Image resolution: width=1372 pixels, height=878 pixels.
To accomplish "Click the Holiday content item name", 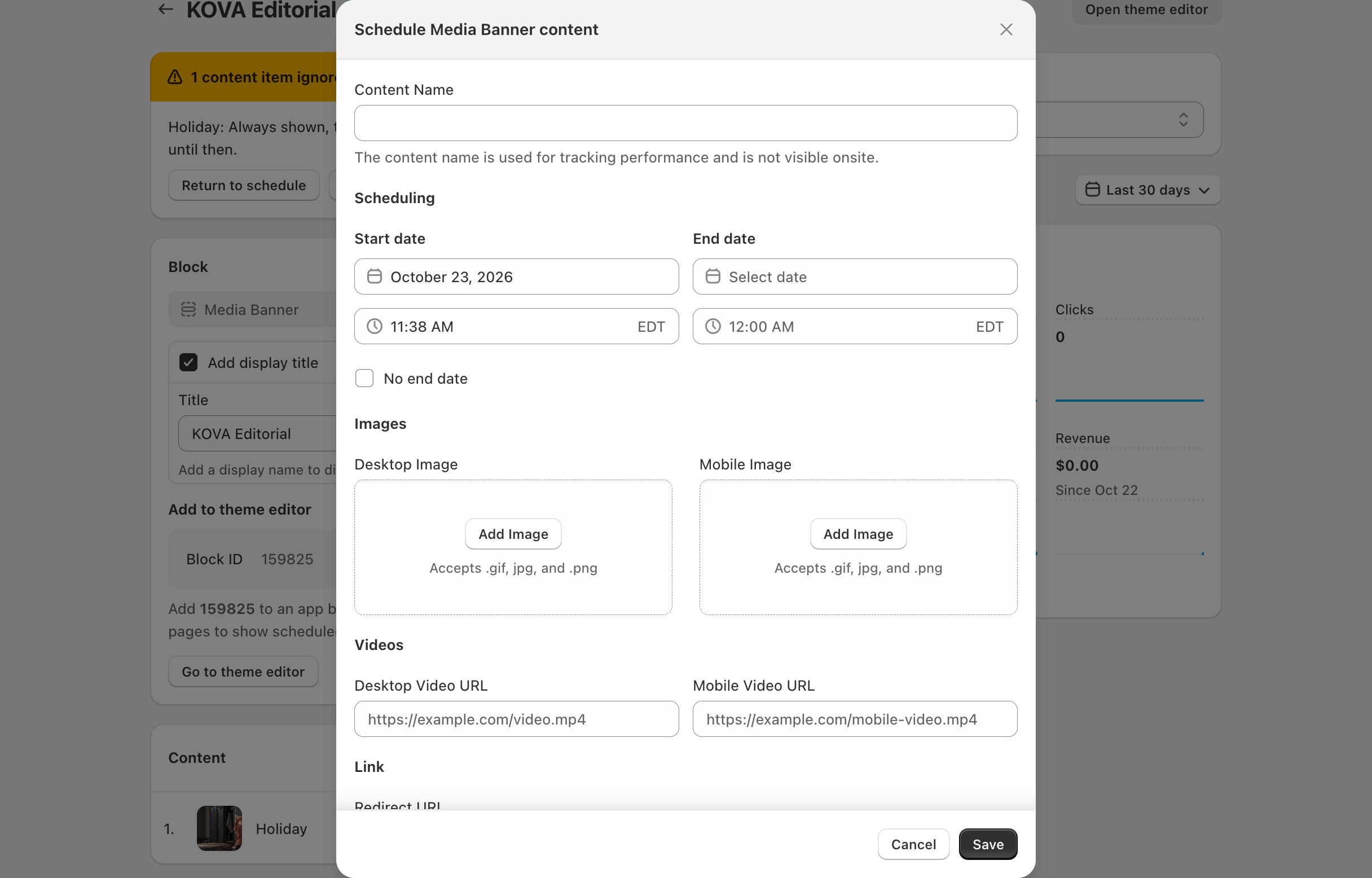I will pos(282,829).
